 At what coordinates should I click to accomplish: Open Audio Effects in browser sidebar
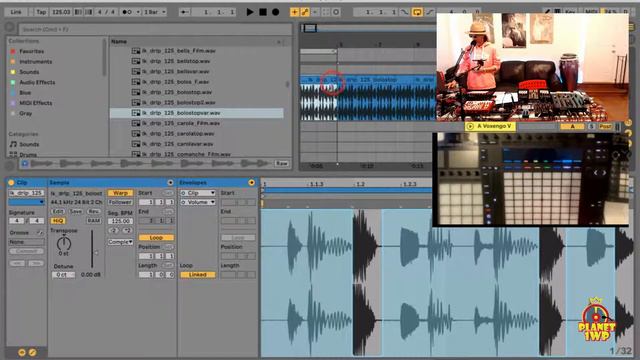point(37,82)
